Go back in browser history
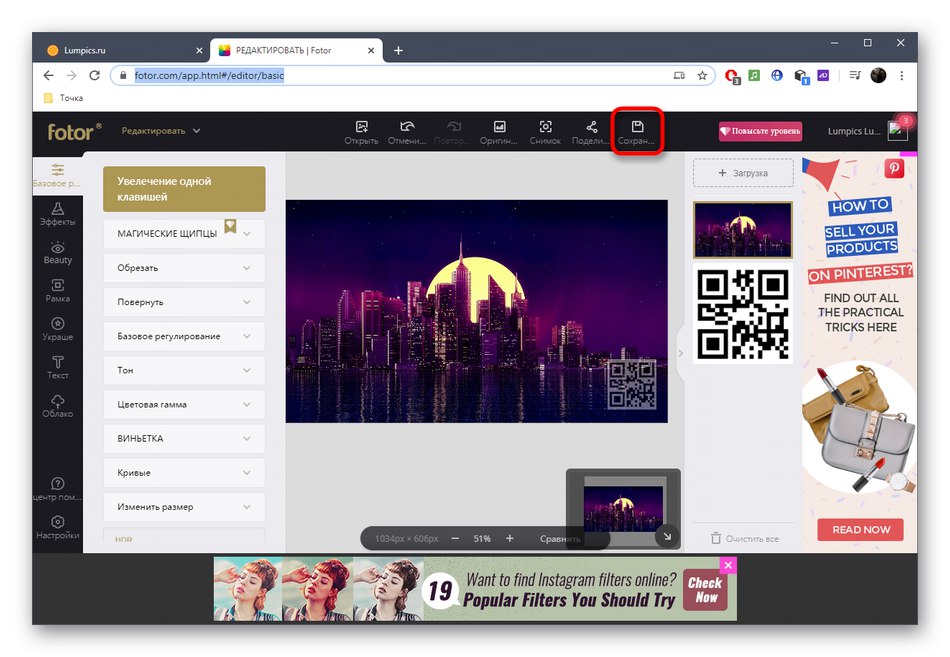 pos(48,76)
